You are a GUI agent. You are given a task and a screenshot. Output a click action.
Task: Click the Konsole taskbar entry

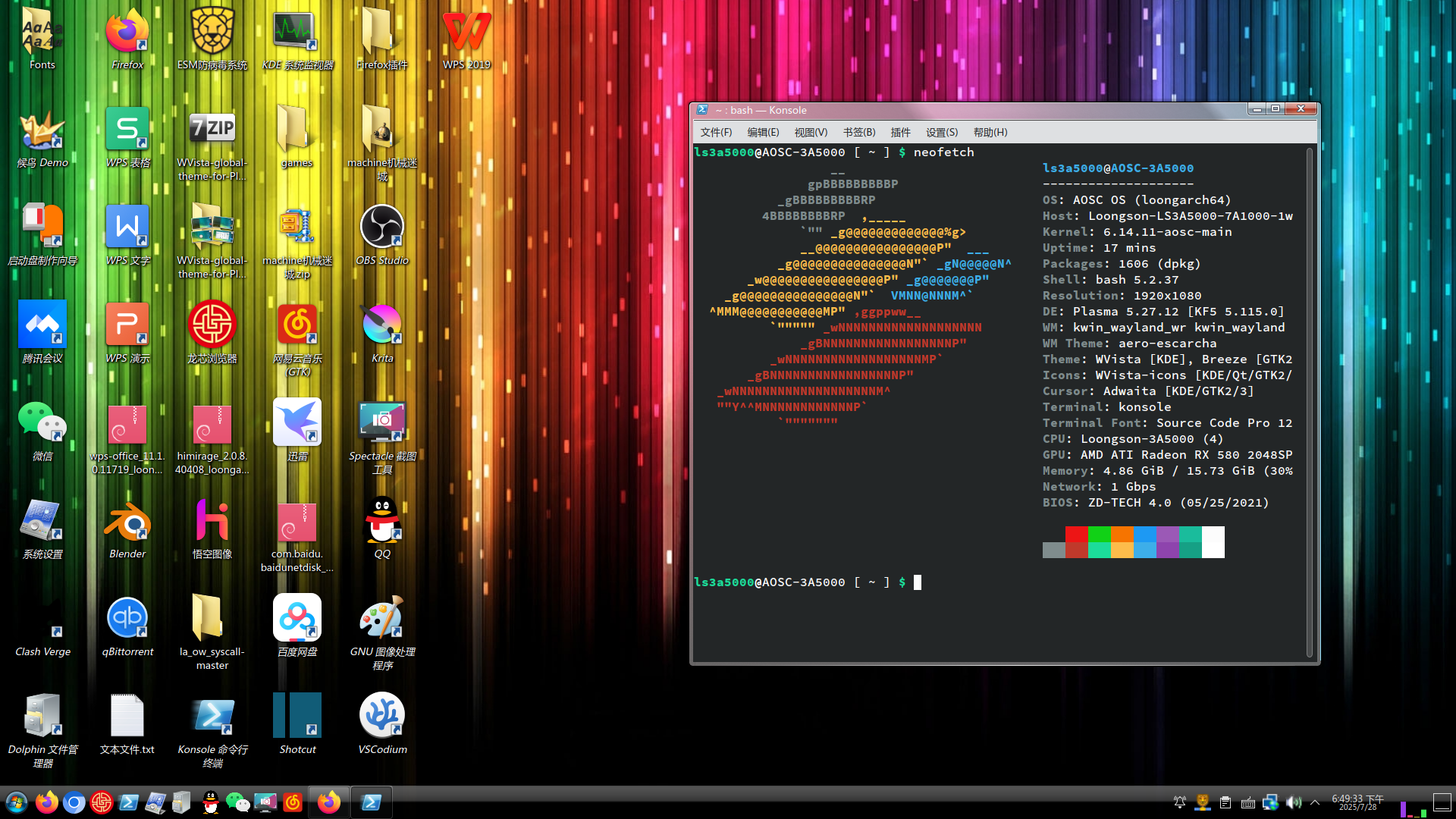(x=372, y=802)
